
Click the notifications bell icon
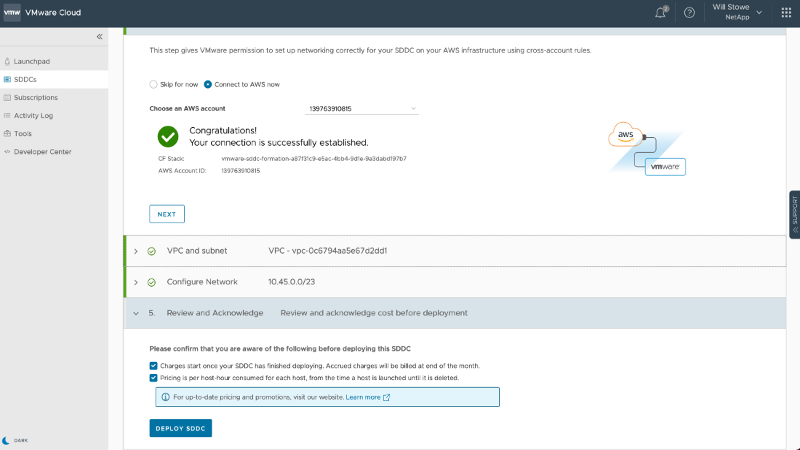pos(660,12)
